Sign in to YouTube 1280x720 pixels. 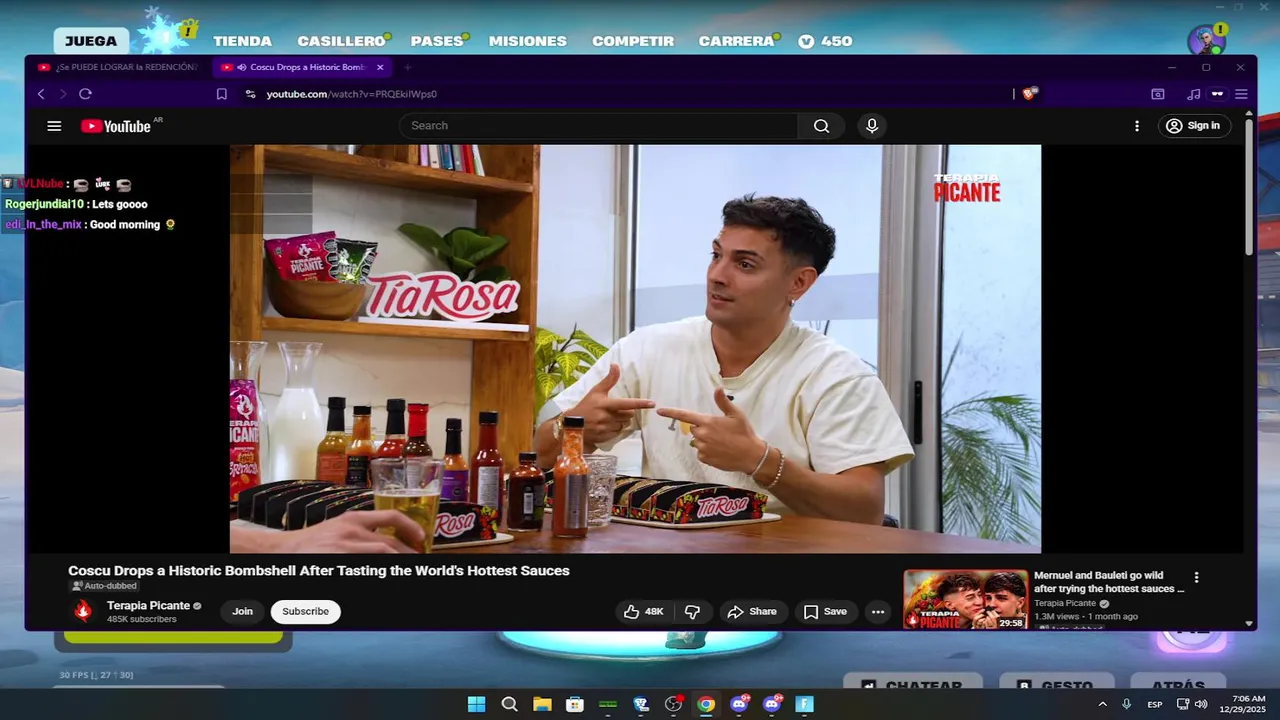pos(1193,126)
